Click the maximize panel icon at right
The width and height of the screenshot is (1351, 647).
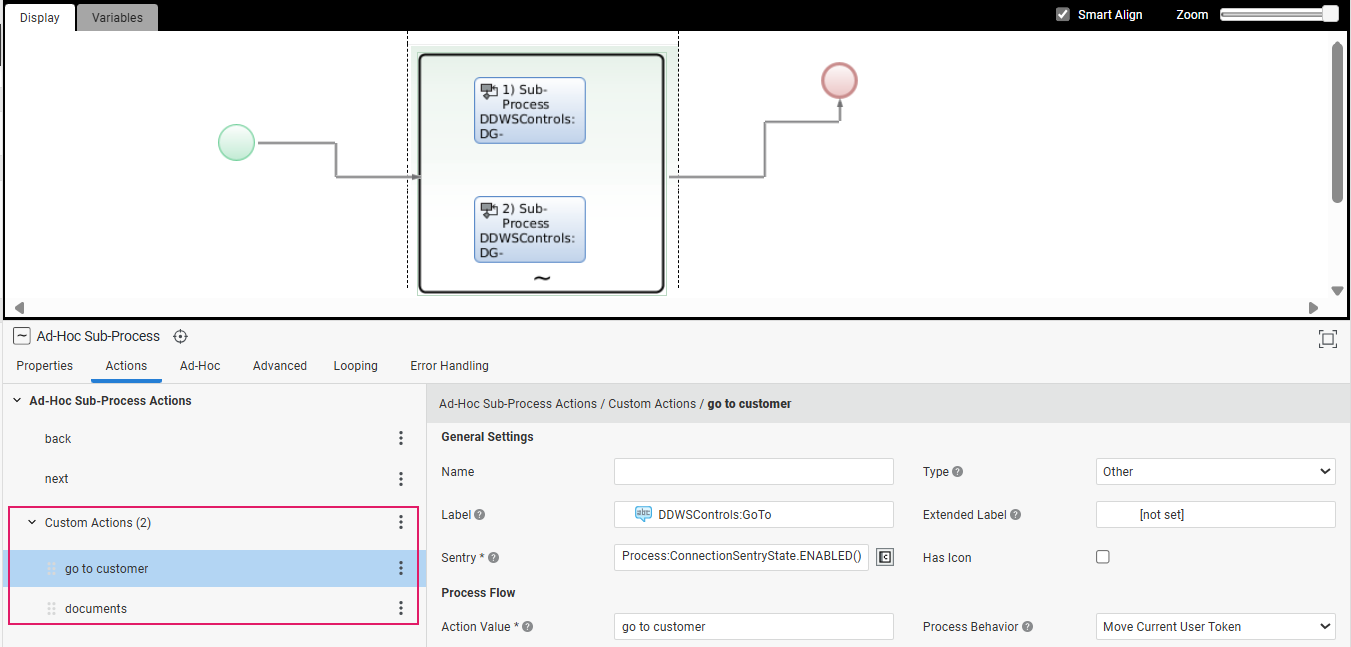tap(1327, 339)
